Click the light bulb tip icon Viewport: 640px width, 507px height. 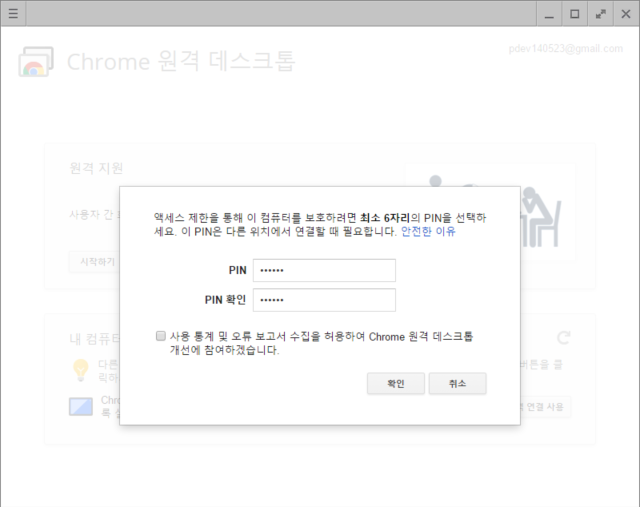click(x=81, y=370)
